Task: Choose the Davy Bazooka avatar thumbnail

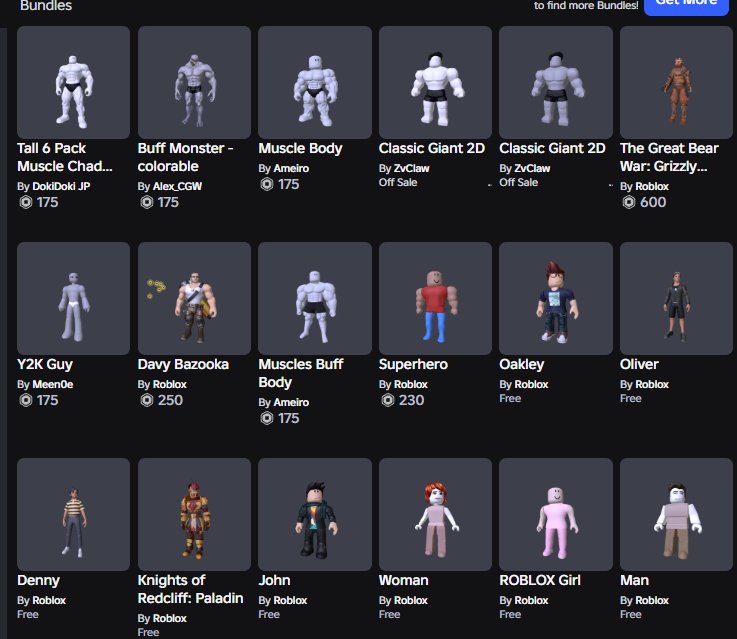Action: (x=194, y=298)
